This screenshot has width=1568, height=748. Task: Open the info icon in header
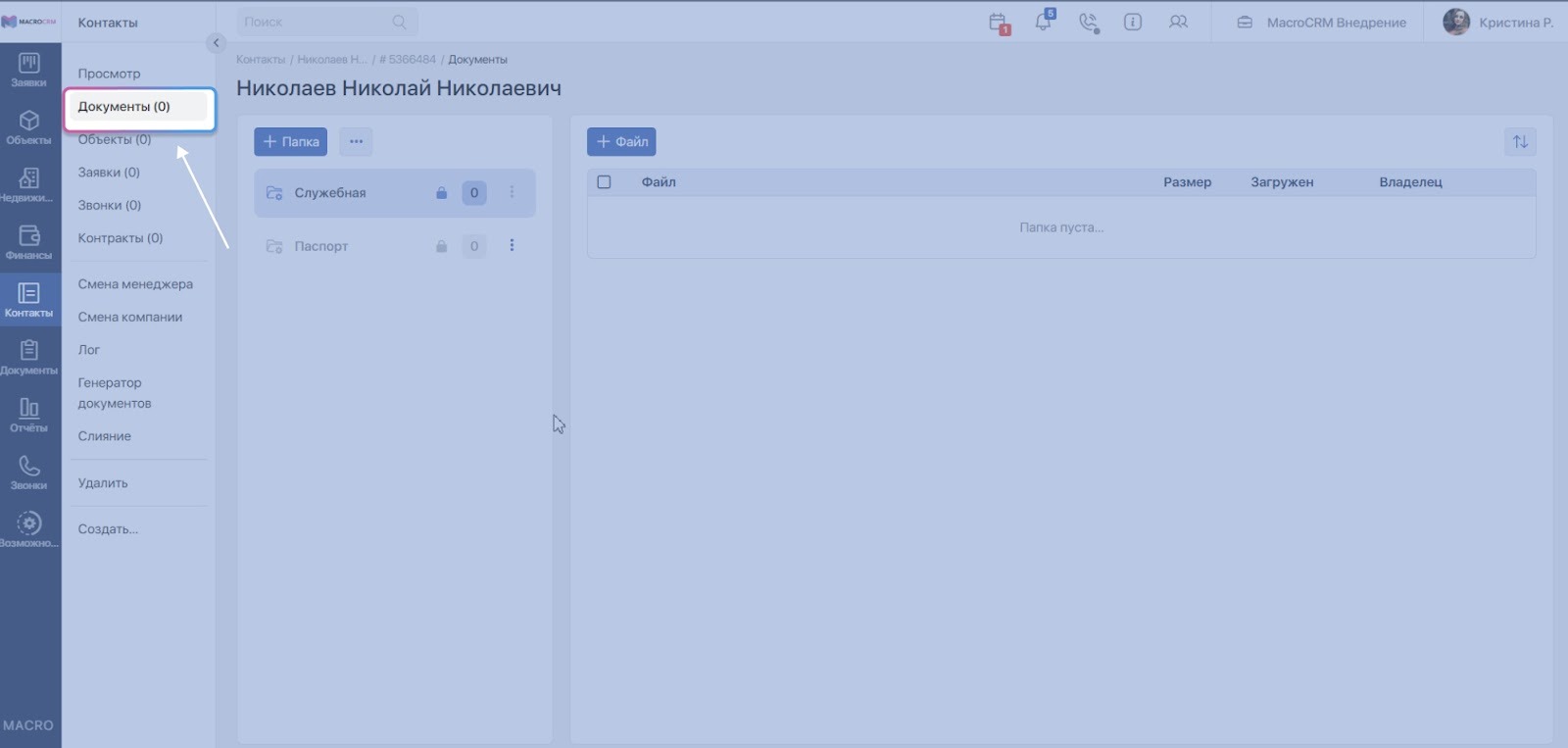(1133, 22)
